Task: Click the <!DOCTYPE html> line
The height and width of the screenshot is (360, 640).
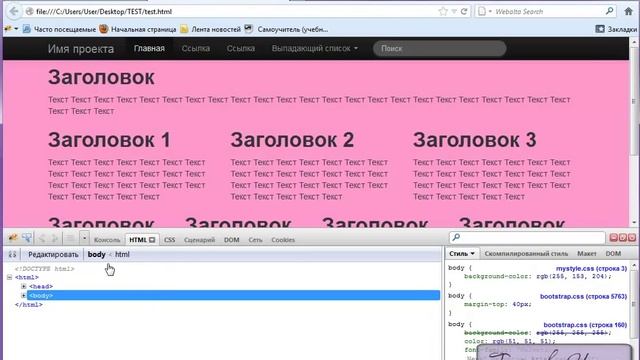Action: pyautogui.click(x=45, y=269)
